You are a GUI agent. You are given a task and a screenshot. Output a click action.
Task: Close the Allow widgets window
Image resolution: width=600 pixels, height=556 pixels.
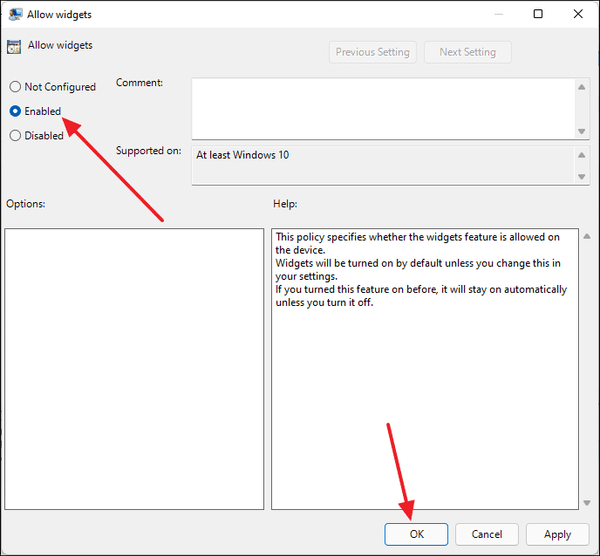[x=578, y=14]
